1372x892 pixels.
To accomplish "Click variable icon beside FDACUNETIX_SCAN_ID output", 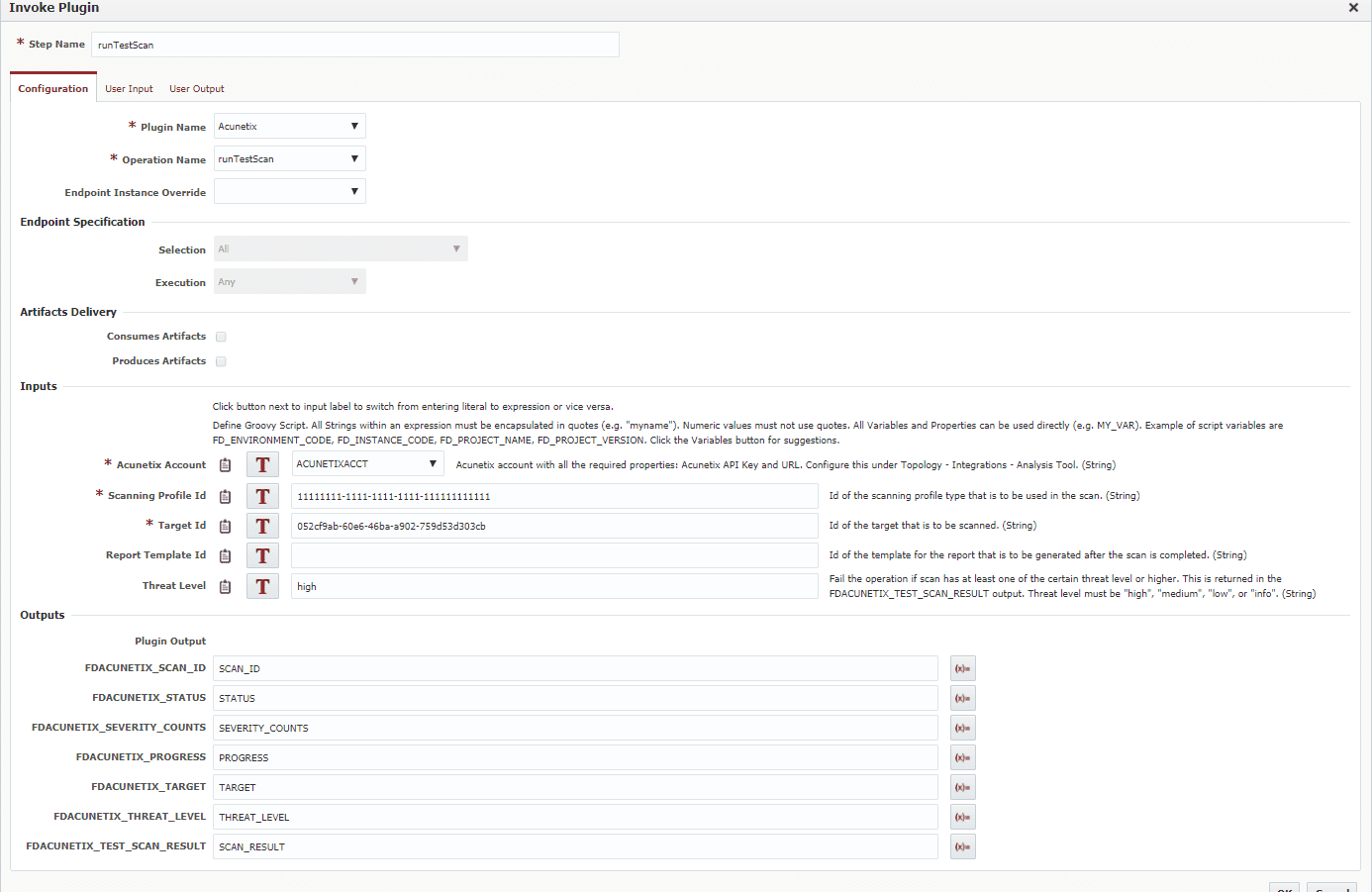I will (962, 668).
